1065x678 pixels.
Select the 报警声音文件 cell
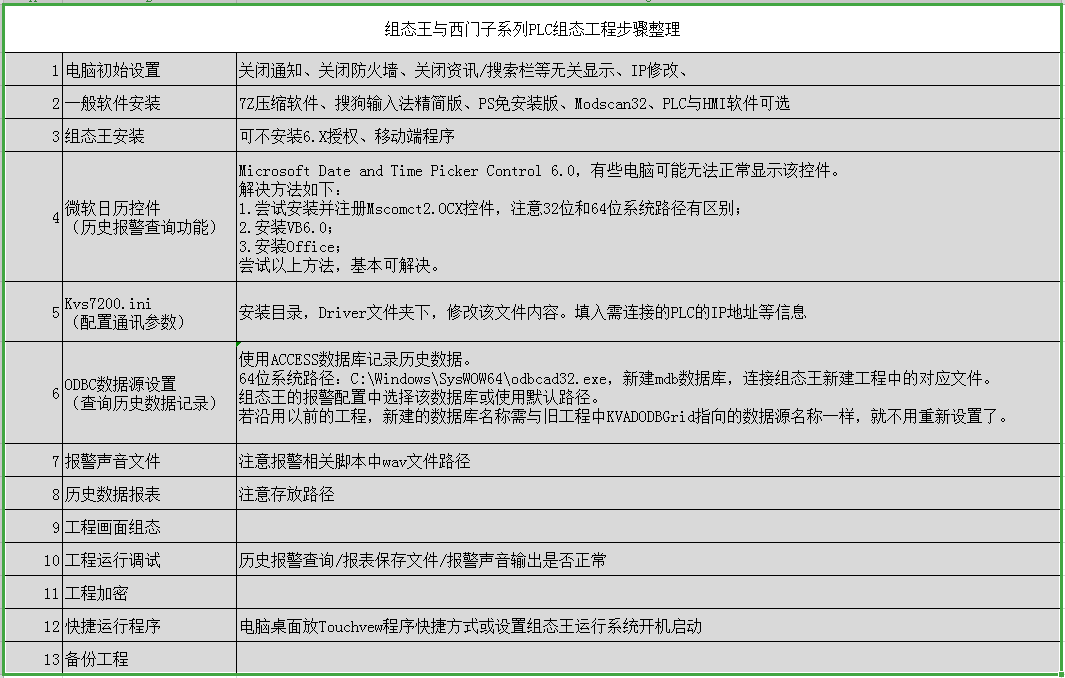click(x=148, y=461)
